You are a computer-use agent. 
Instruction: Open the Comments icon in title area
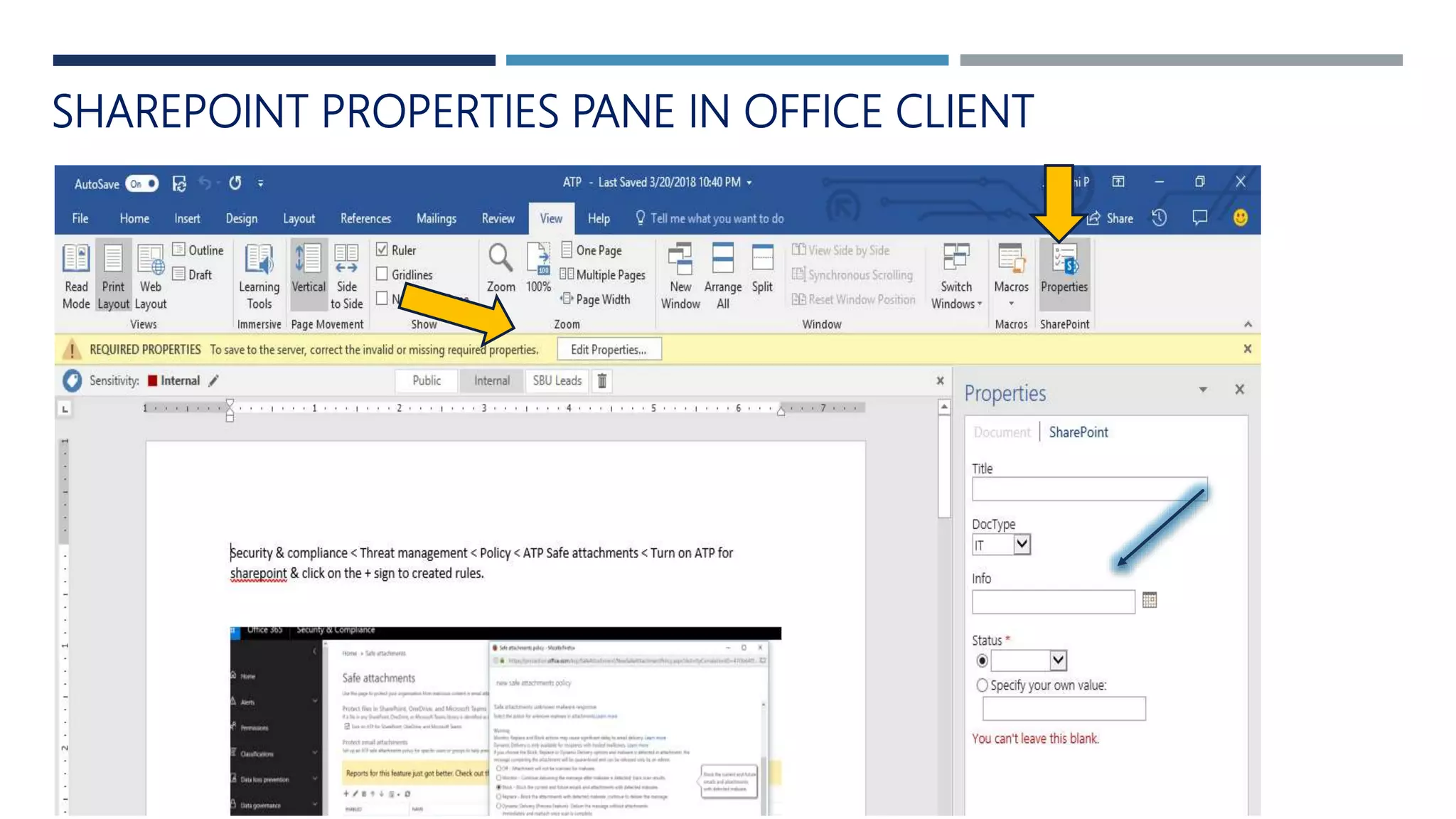1200,218
